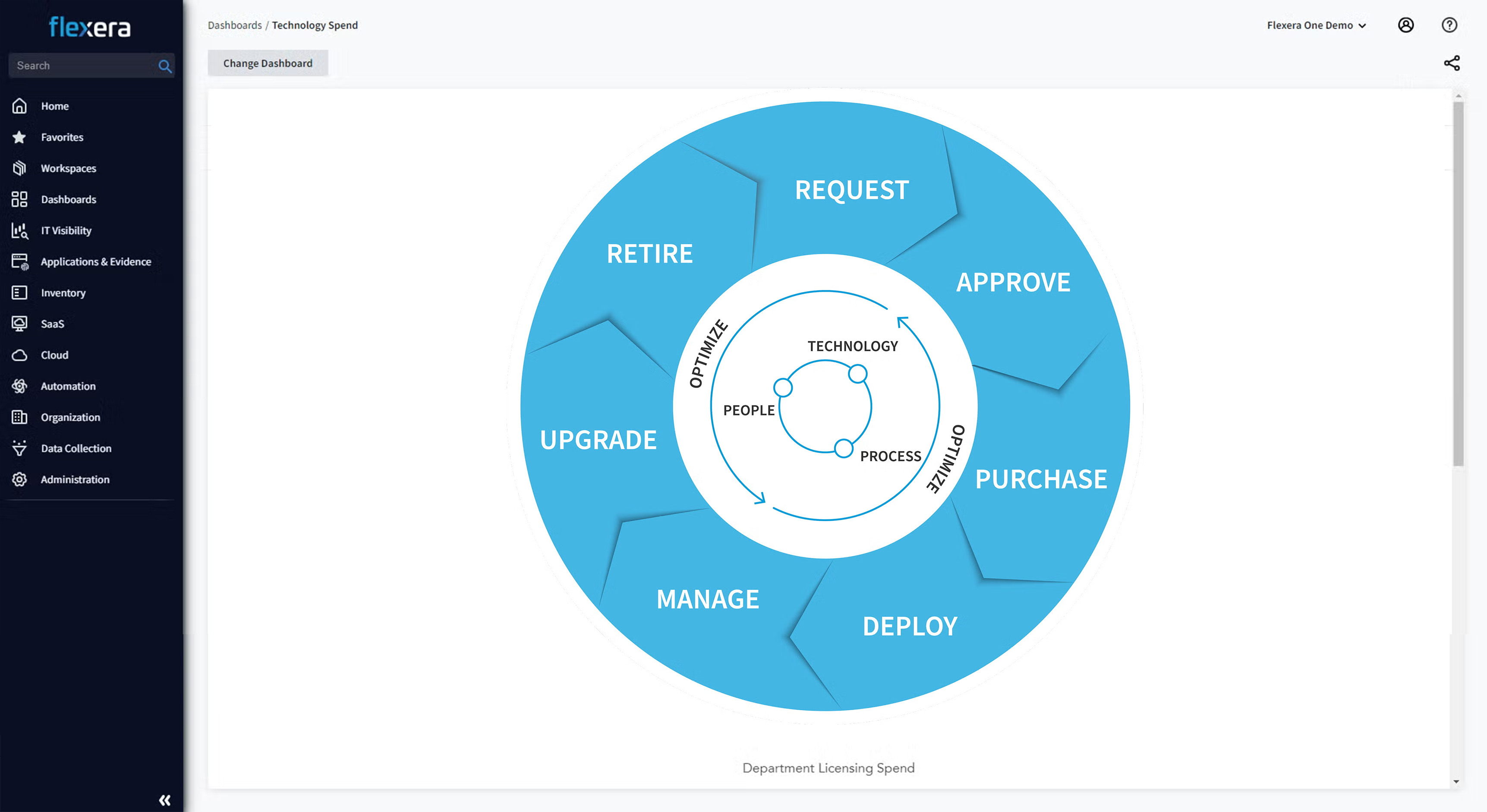Open the Administration menu item

coord(75,480)
